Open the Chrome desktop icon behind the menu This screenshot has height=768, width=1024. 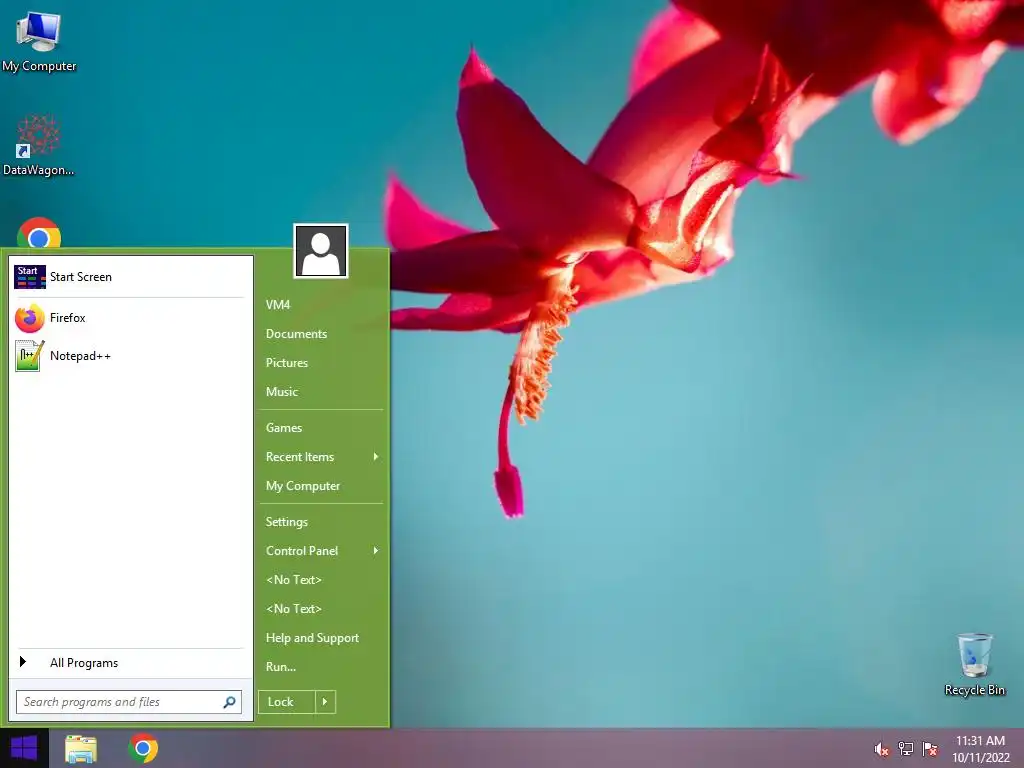pos(39,233)
